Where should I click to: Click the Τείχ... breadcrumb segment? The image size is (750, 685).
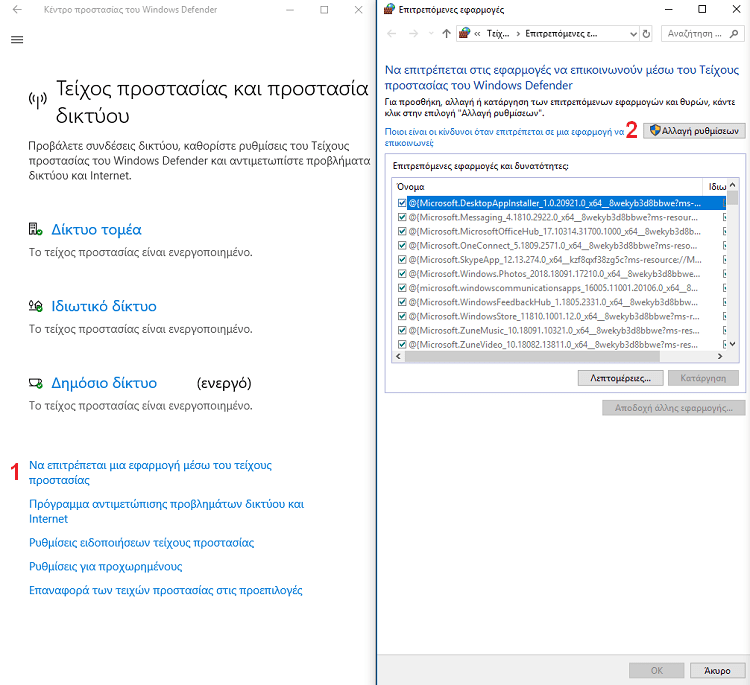pos(497,33)
